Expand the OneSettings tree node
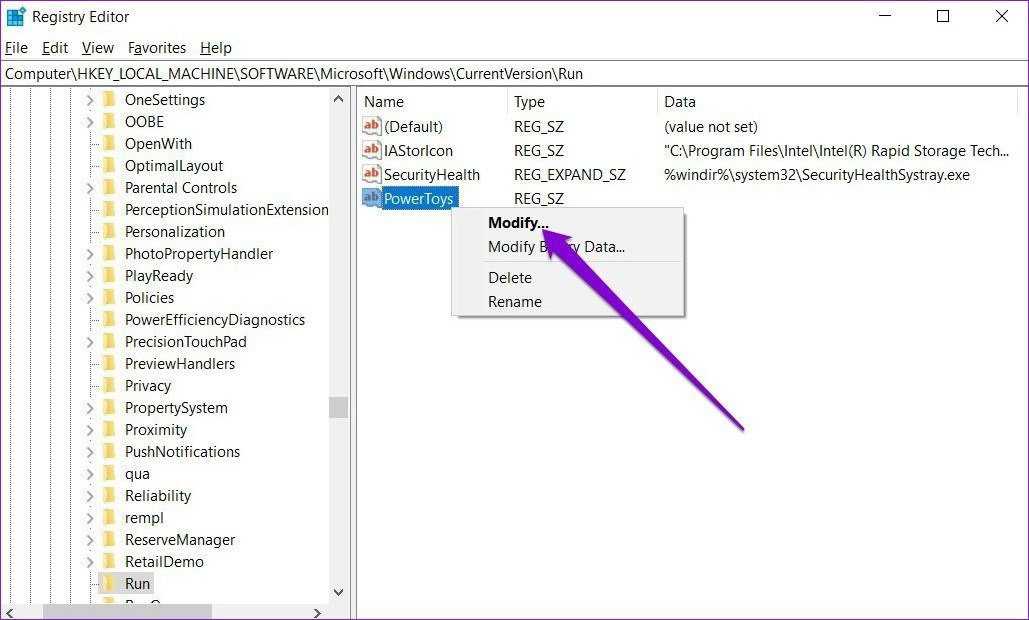The image size is (1029, 620). click(x=89, y=99)
